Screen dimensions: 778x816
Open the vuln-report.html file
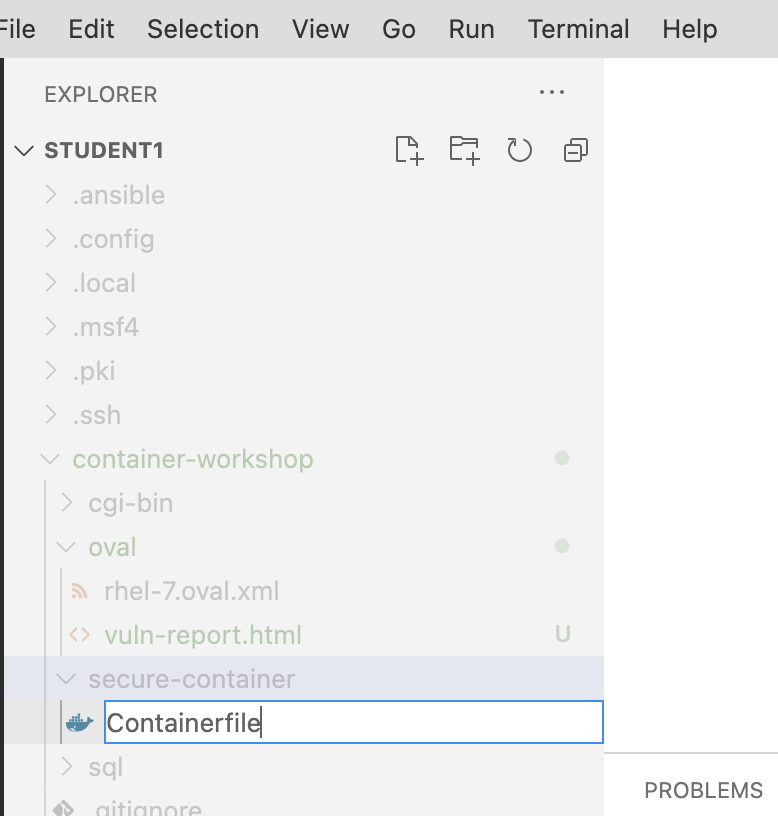(x=203, y=635)
